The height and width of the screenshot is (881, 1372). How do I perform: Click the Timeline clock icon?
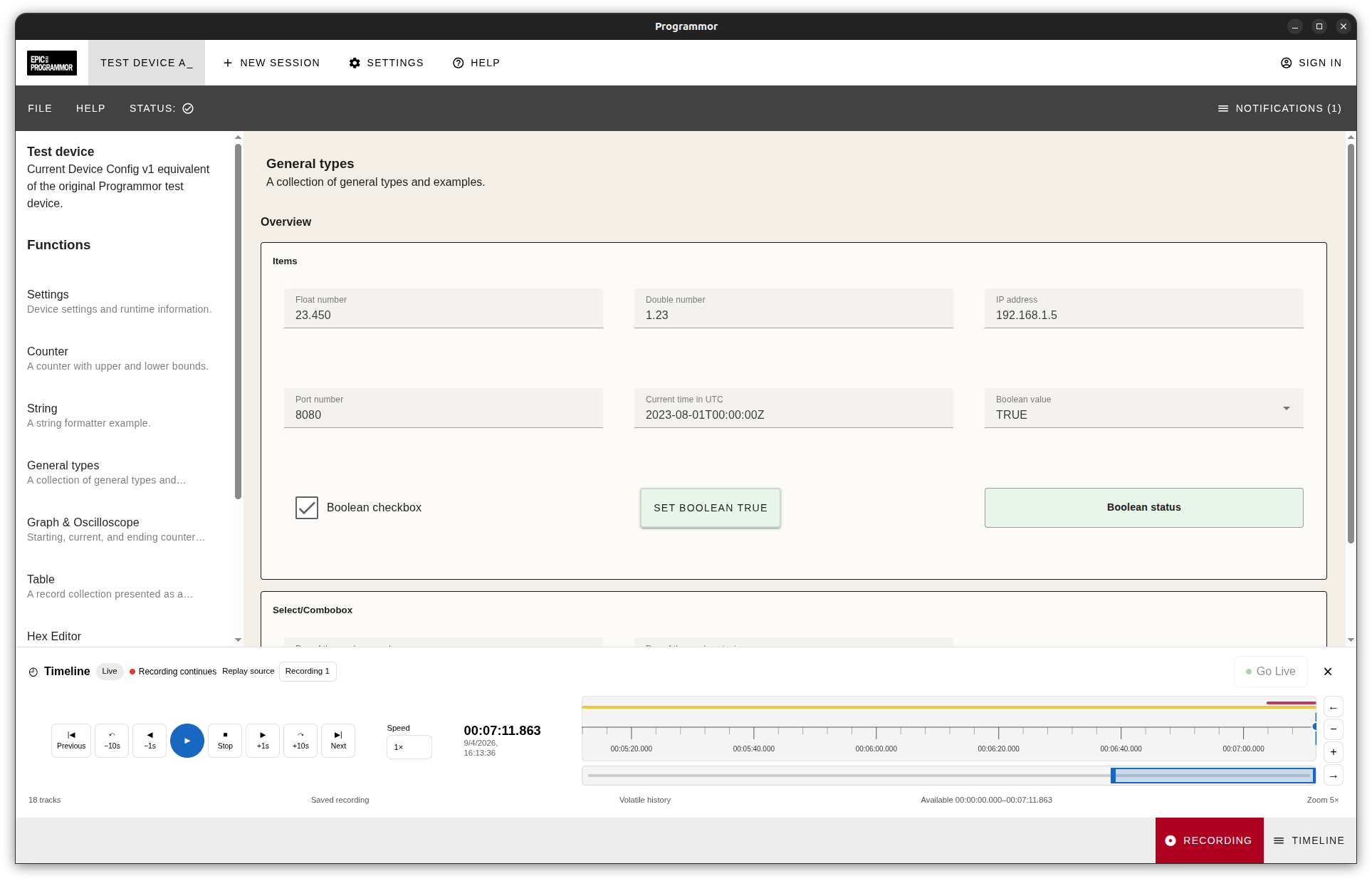tap(33, 672)
